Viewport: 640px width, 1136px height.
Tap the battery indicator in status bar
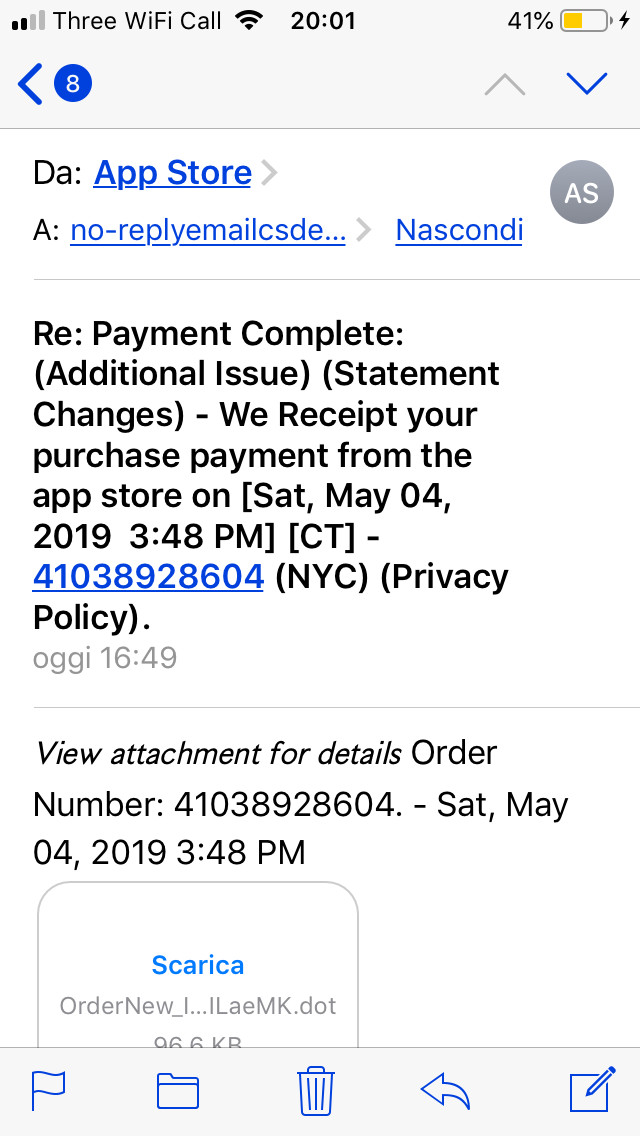point(584,21)
